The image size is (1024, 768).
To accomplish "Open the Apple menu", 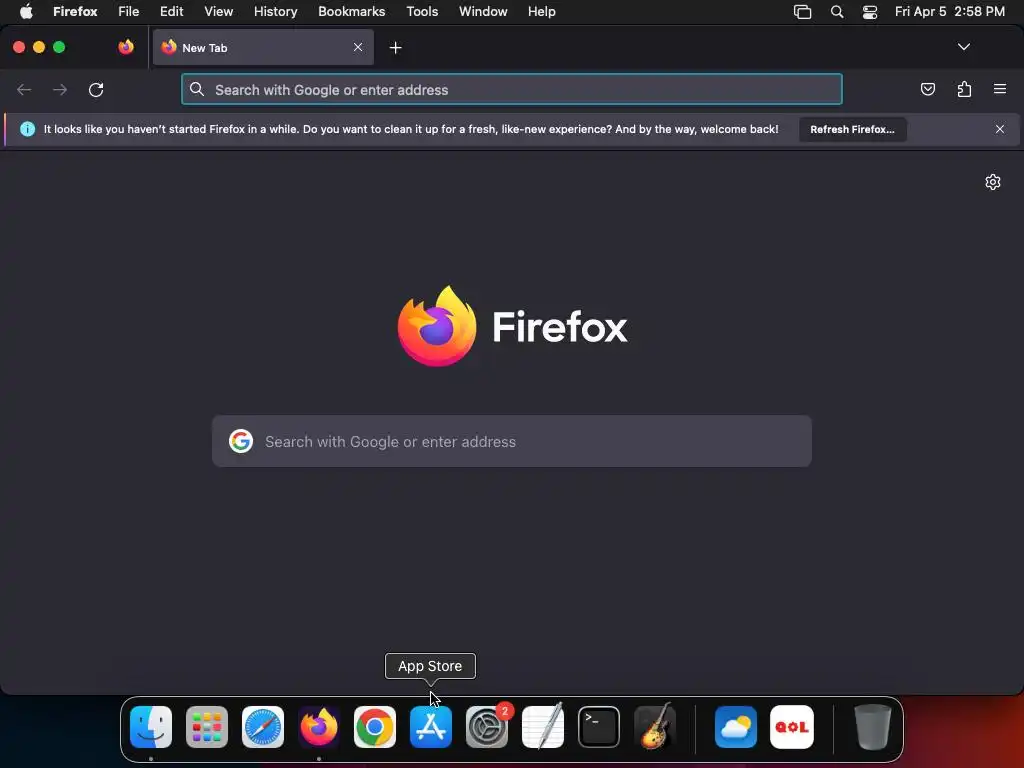I will coord(26,12).
